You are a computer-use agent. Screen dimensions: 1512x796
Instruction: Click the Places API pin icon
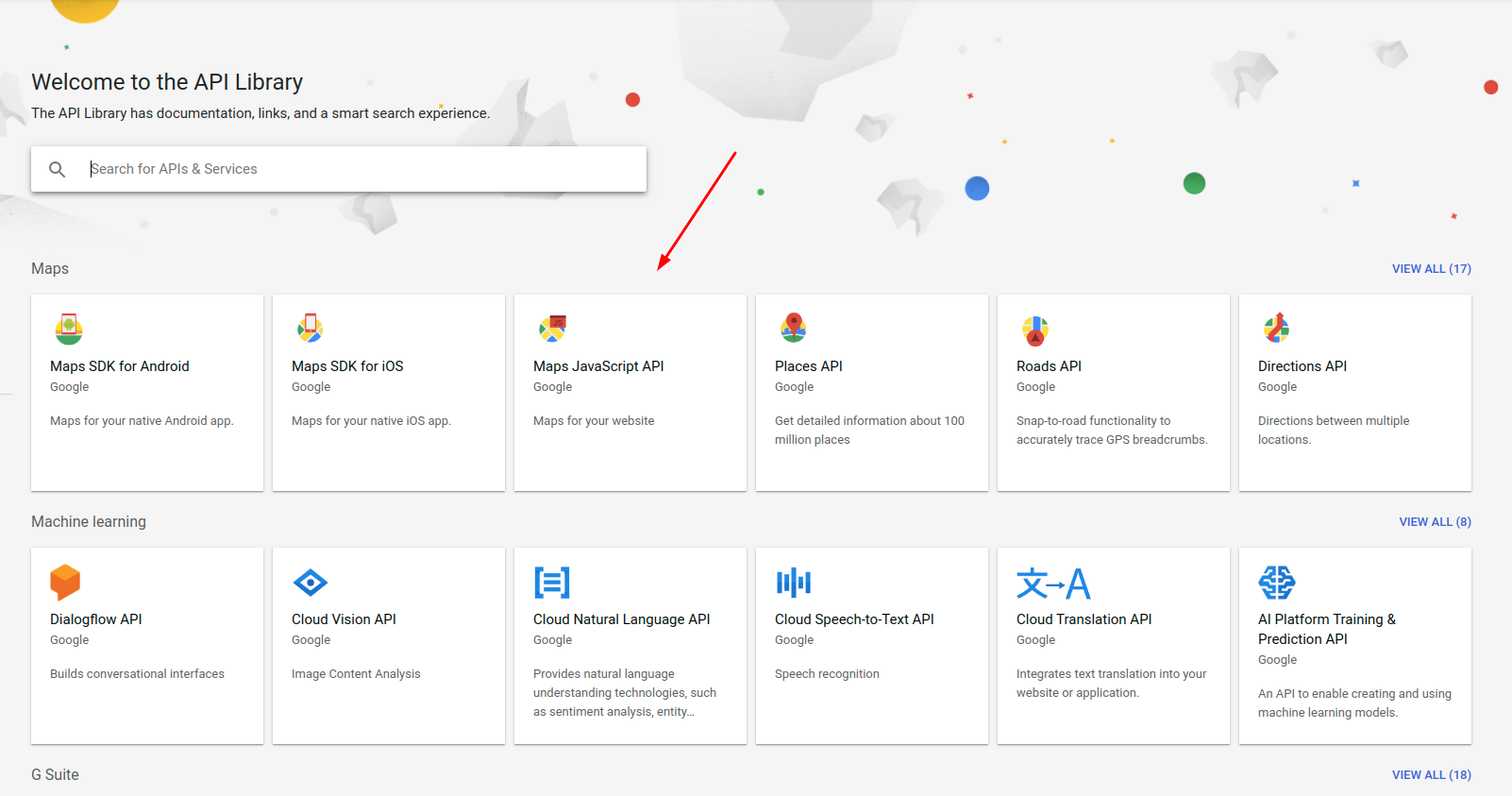pos(794,328)
